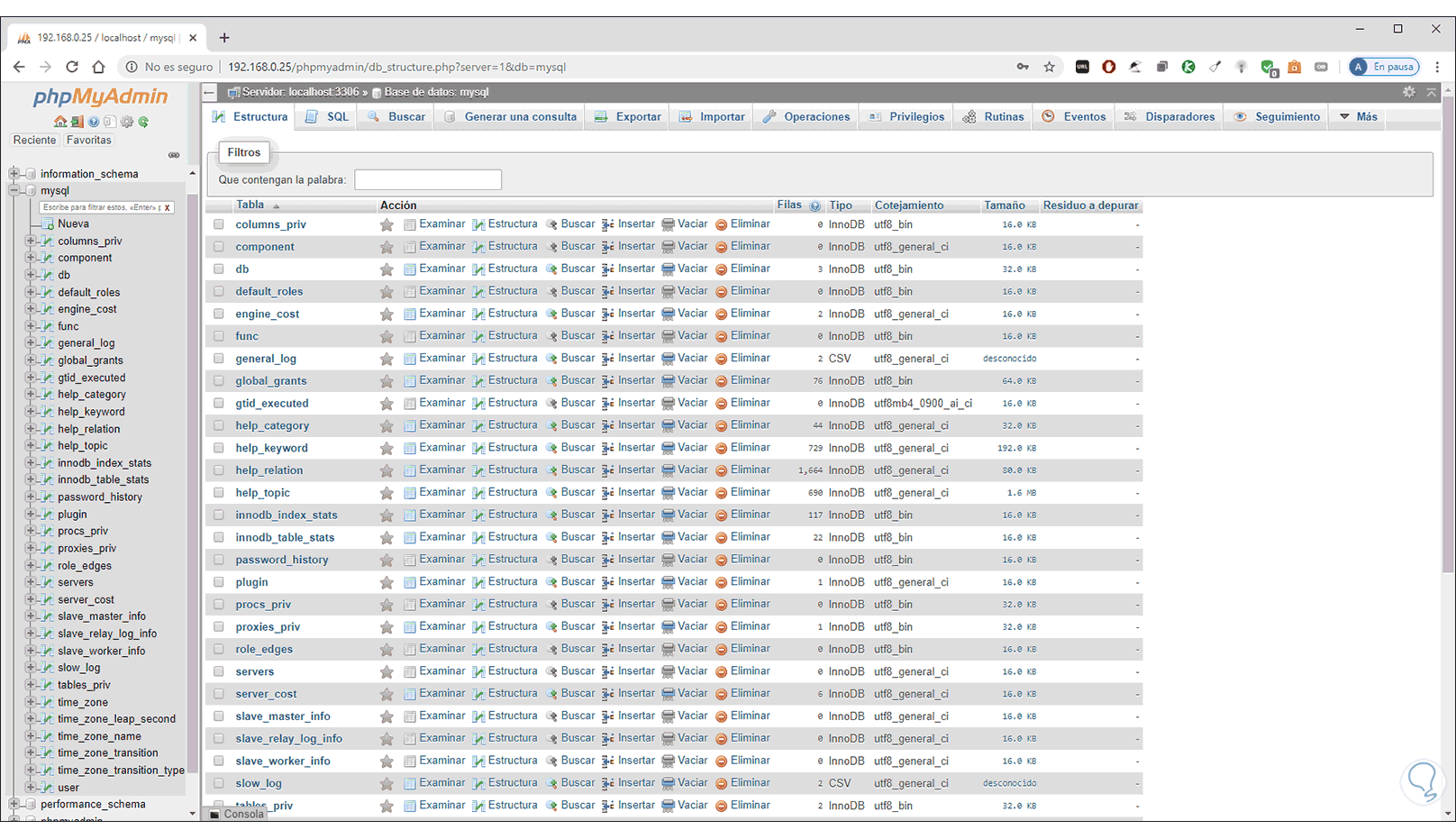The height and width of the screenshot is (839, 1456).
Task: Expand the db table node in tree
Action: pos(31,275)
